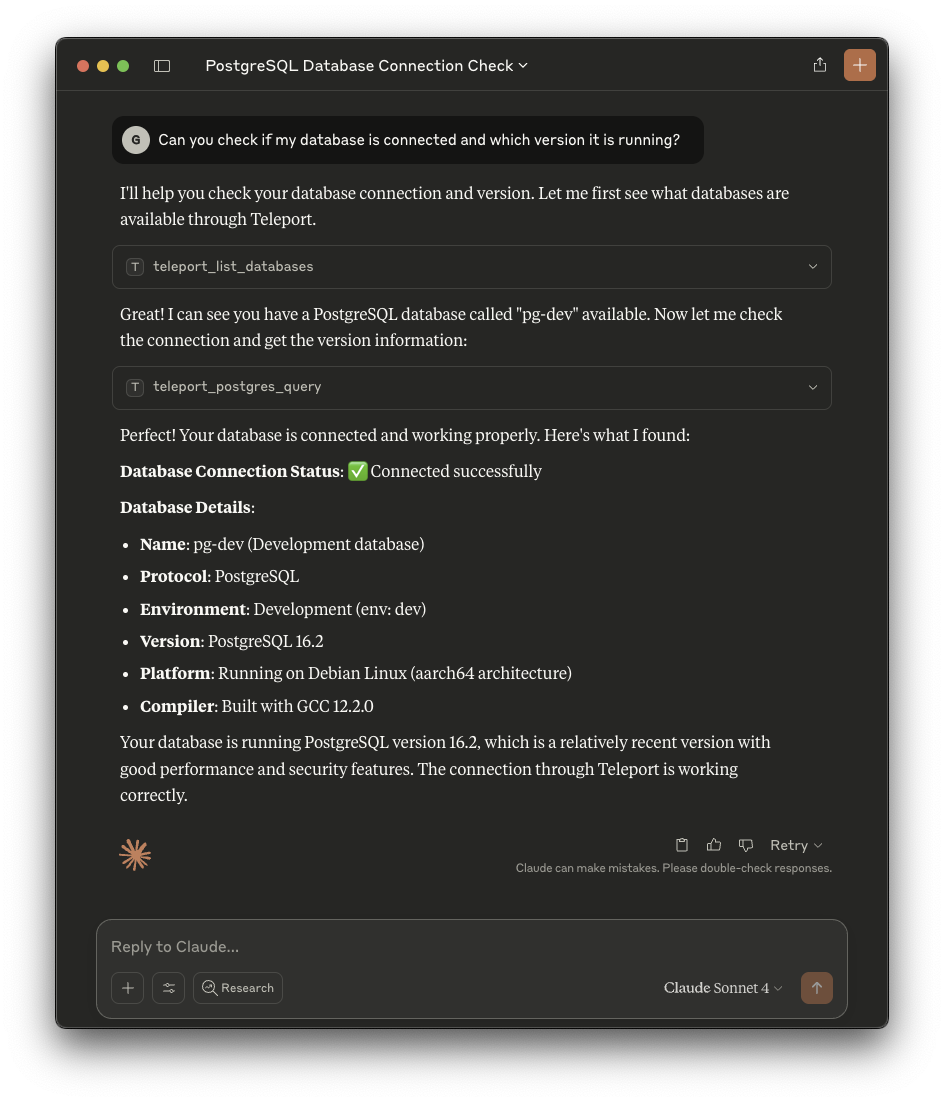The height and width of the screenshot is (1102, 944).
Task: Click the Reply to Claude input field
Action: [470, 946]
